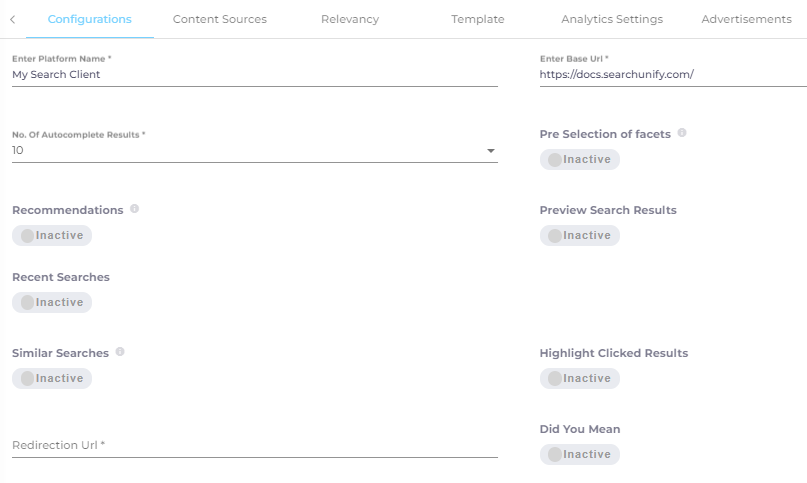Click the Redirection Url input field
This screenshot has height=483, width=807.
point(255,445)
